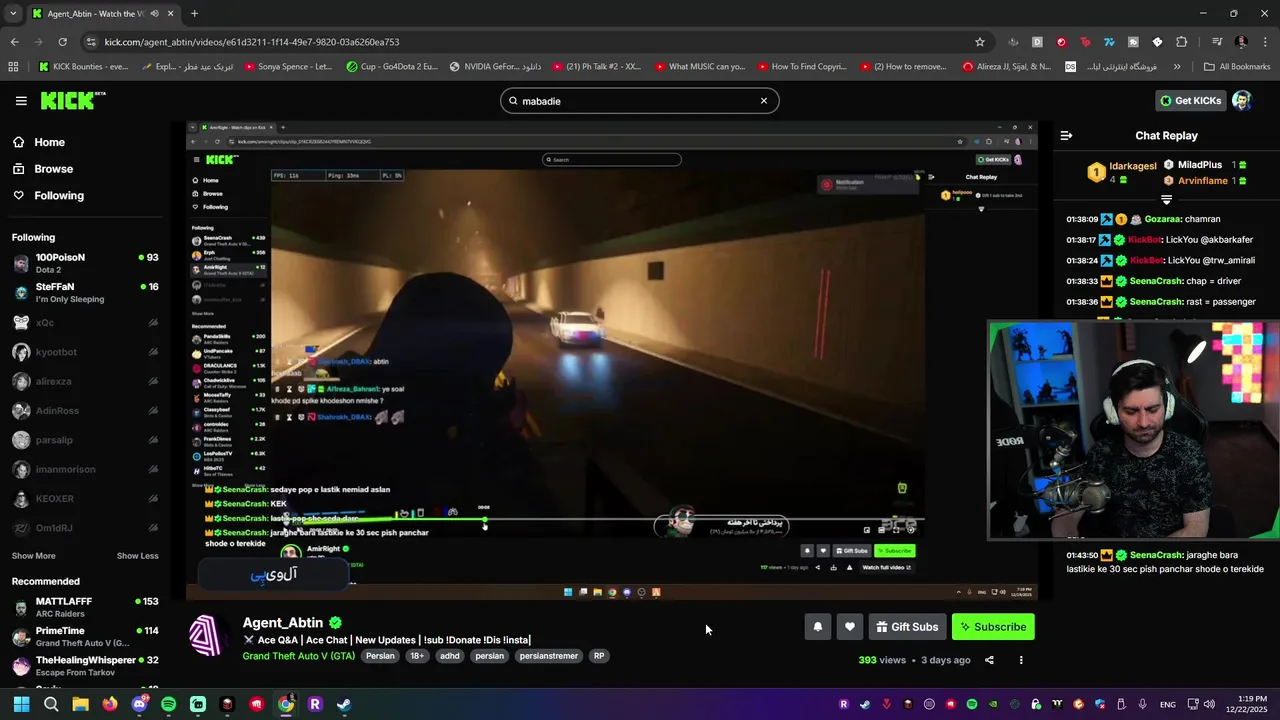This screenshot has width=1280, height=720.
Task: Open Agent_Abtin channel name link
Action: [x=283, y=623]
